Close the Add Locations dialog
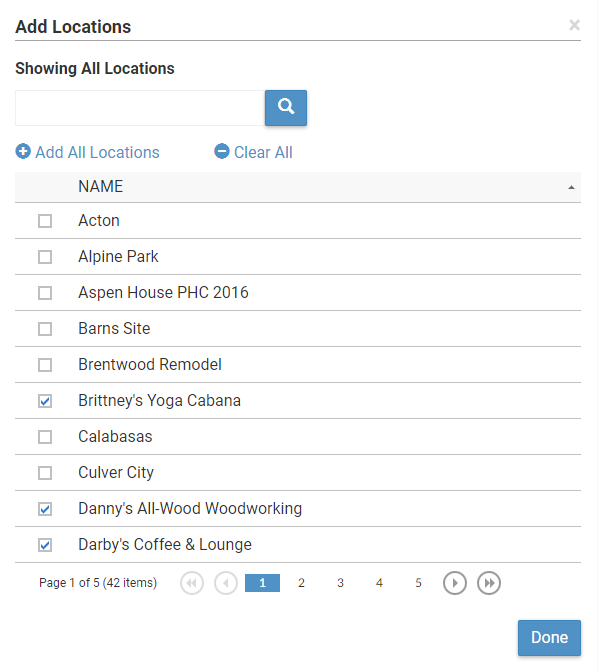Viewport: 598px width, 671px height. click(574, 25)
